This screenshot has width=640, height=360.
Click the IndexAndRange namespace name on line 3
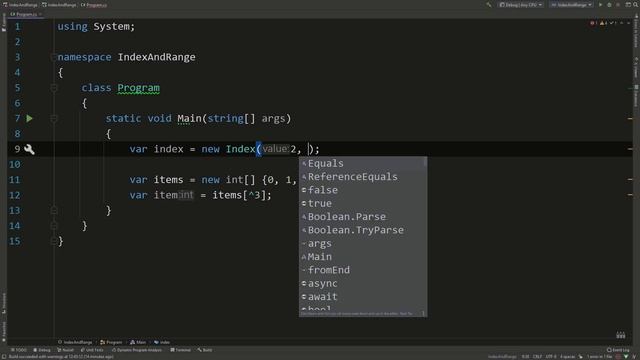click(156, 57)
